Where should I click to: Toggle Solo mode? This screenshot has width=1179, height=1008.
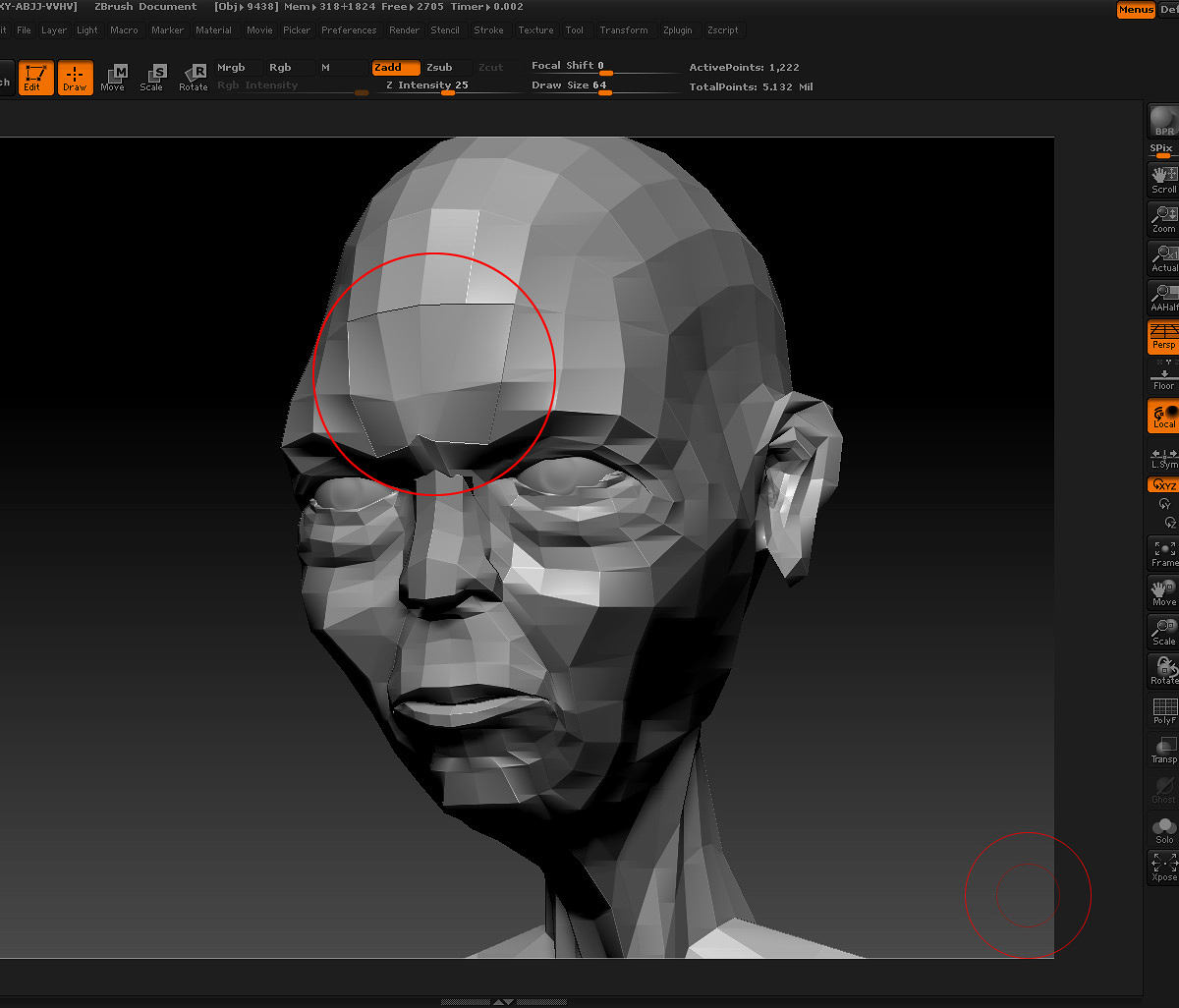pos(1164,830)
